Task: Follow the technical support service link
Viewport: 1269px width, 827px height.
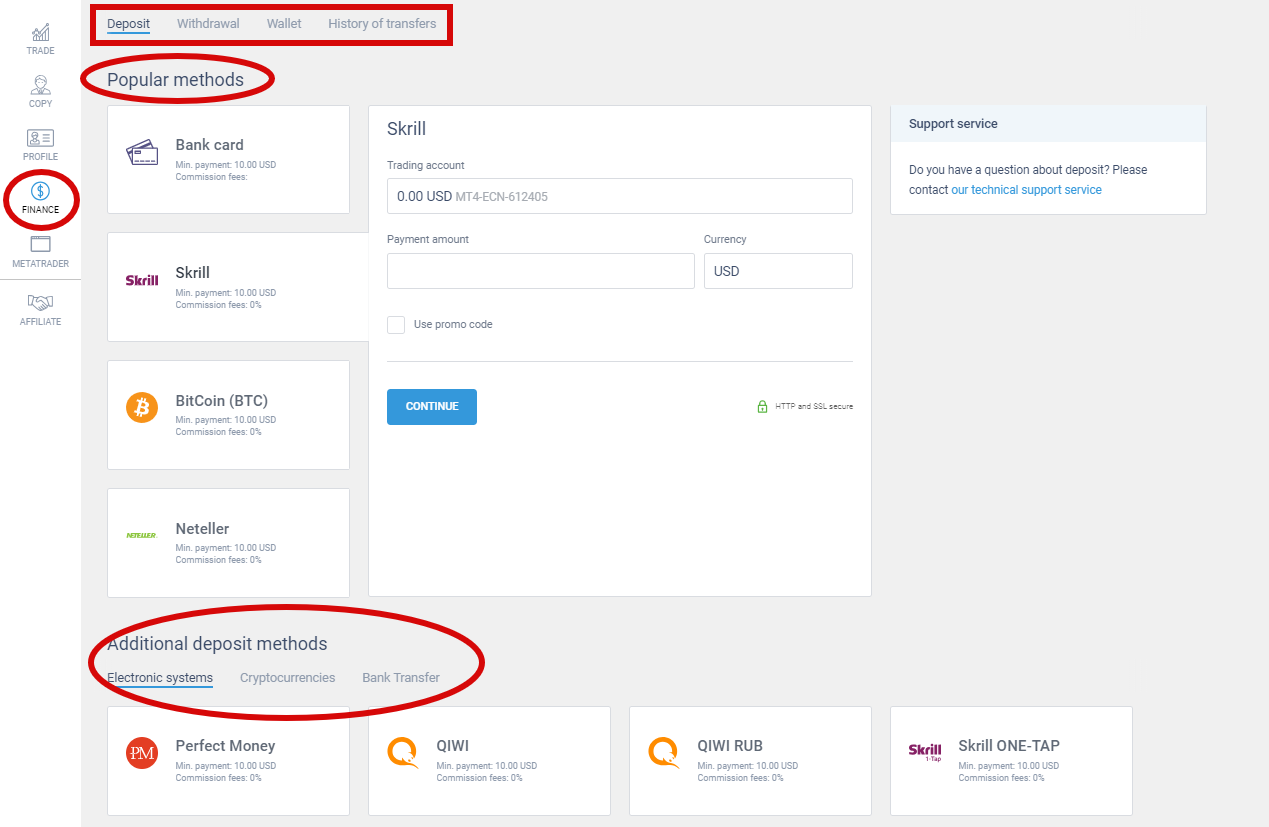Action: coord(1026,190)
